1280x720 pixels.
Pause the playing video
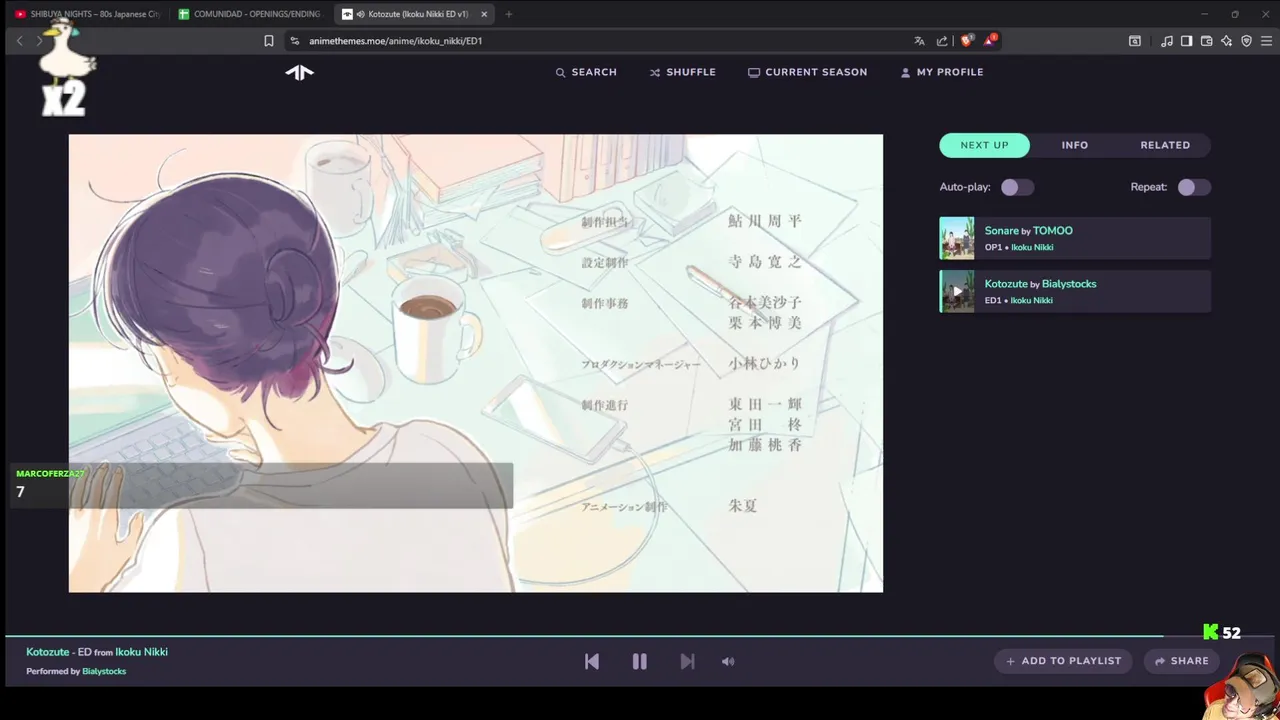tap(639, 661)
